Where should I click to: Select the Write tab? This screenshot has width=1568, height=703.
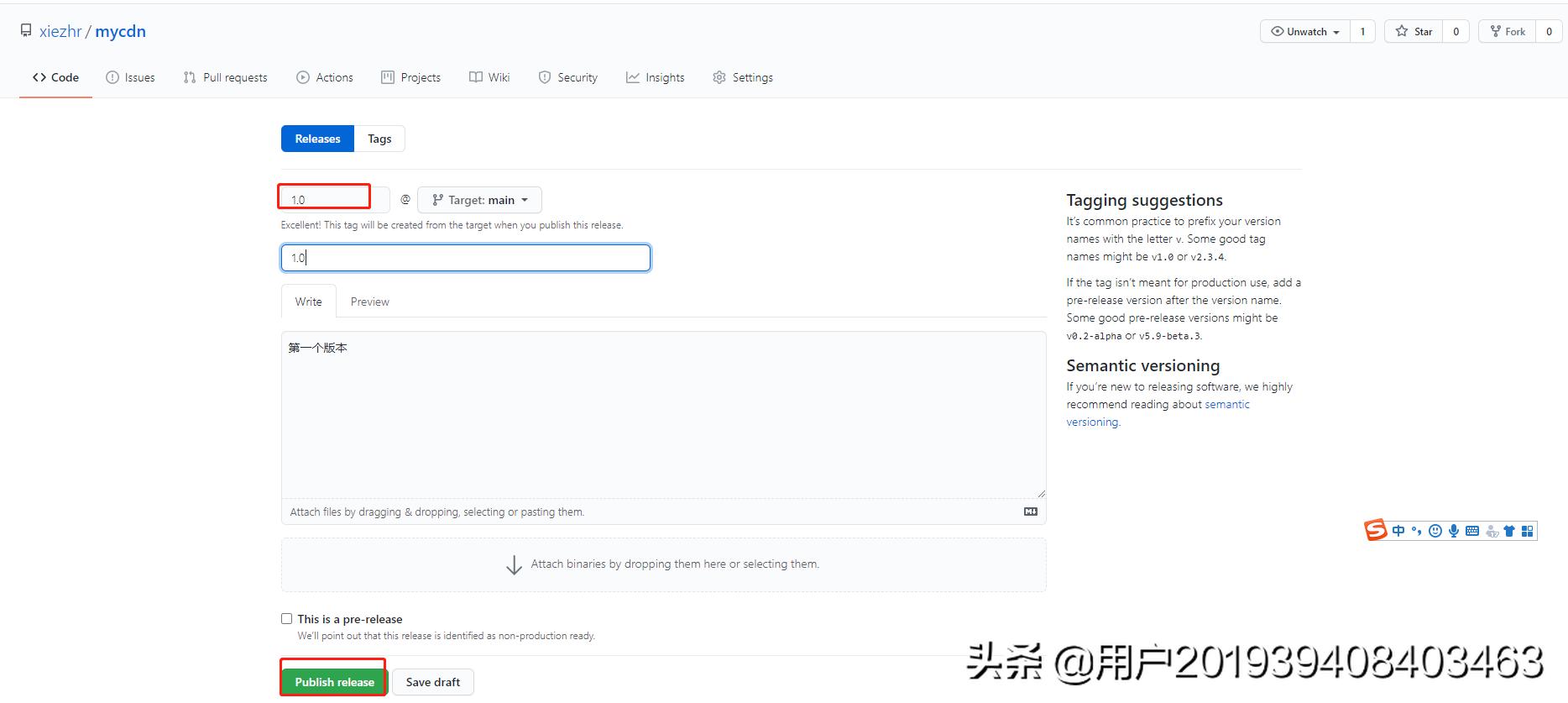308,302
